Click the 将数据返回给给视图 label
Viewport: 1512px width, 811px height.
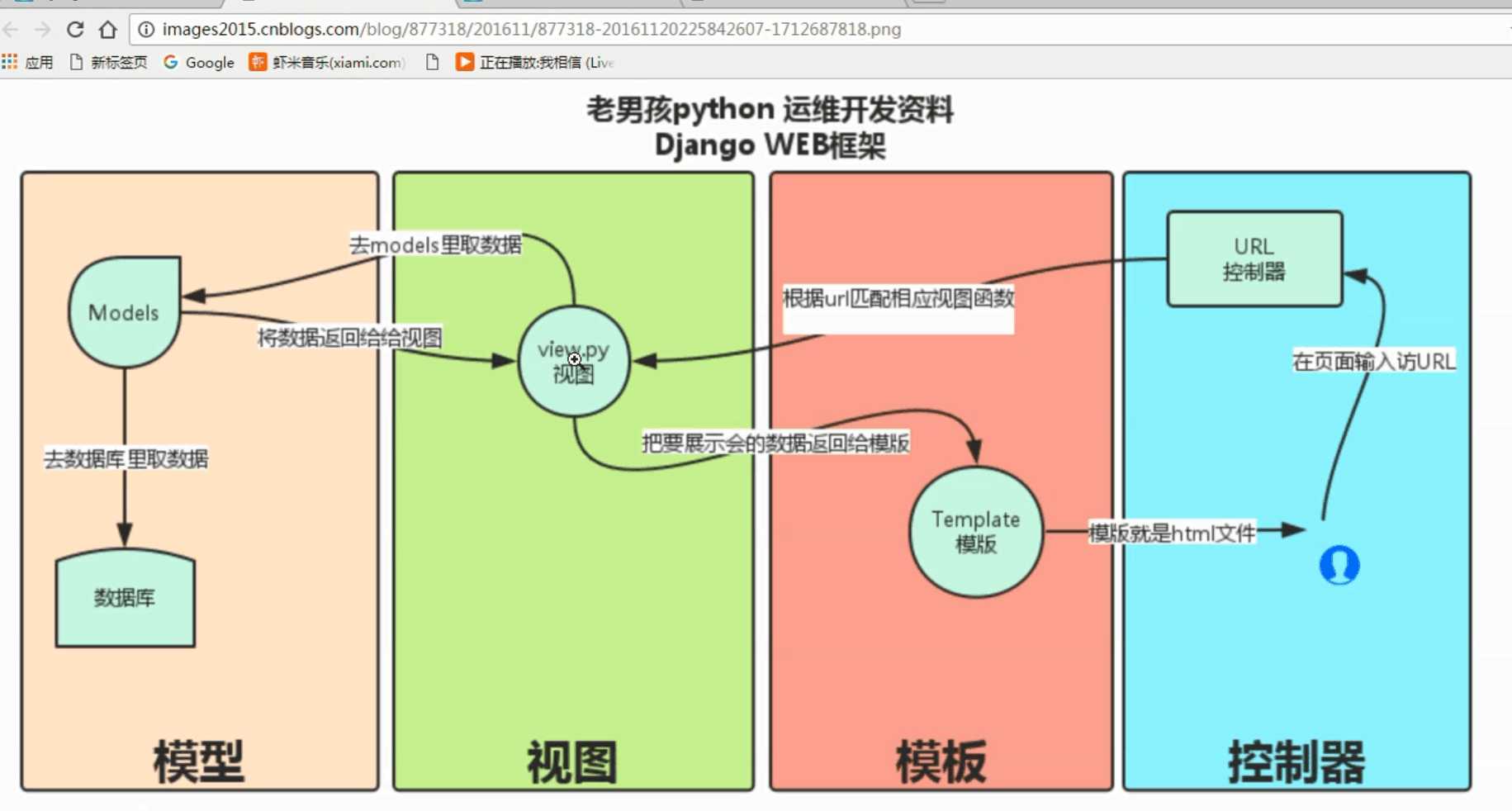tap(350, 338)
